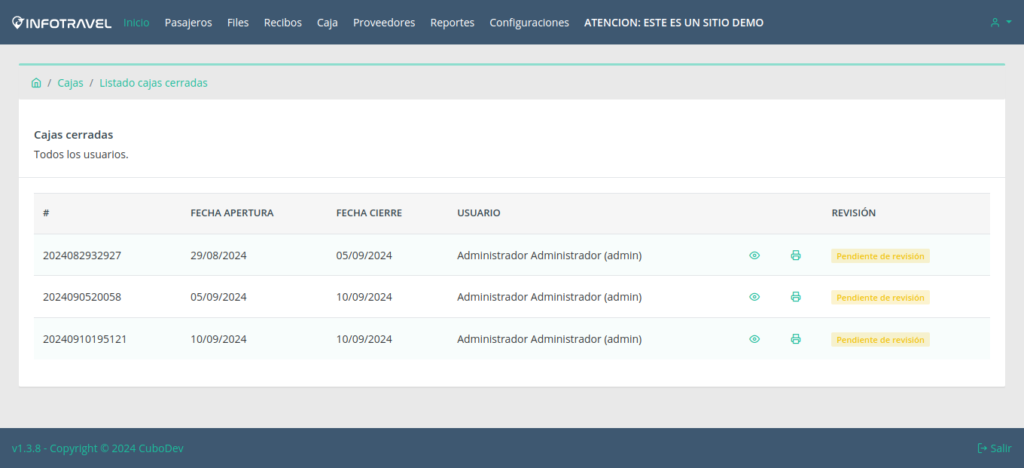Open the Files menu item

238,22
